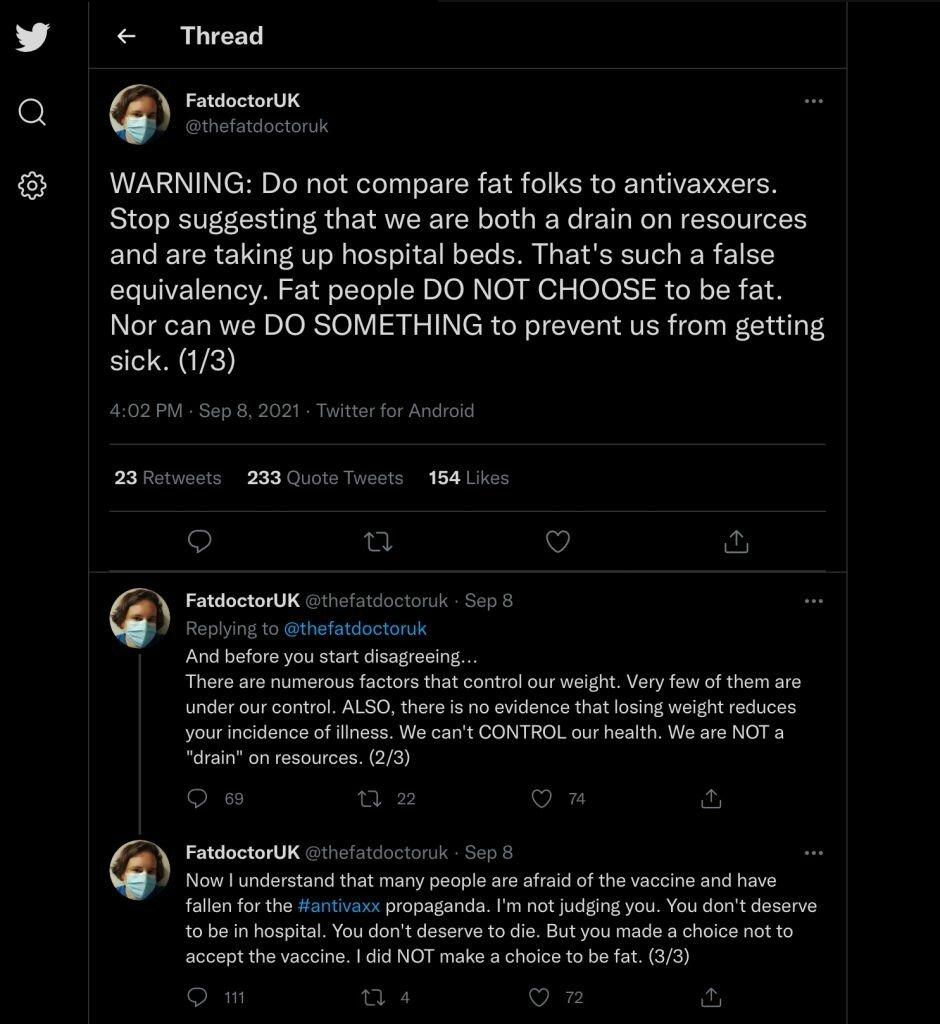Screen dimensions: 940x1024
Task: Open FatdoctorUK's profile picture on main tweet
Action: click(x=140, y=114)
